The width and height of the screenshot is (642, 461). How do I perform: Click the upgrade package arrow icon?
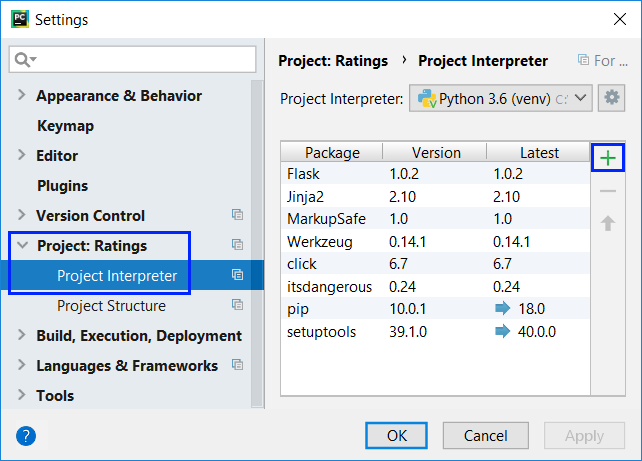[x=607, y=223]
